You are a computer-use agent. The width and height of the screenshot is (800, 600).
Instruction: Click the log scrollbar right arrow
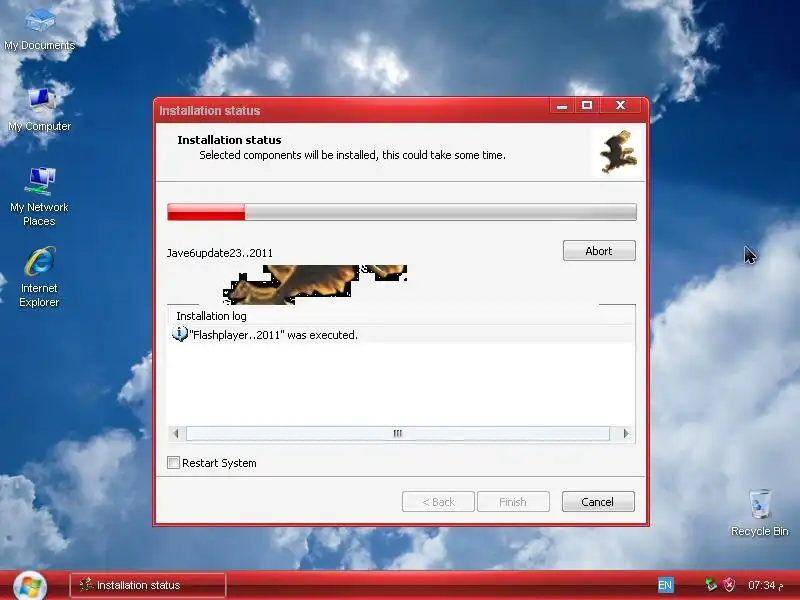pyautogui.click(x=626, y=433)
